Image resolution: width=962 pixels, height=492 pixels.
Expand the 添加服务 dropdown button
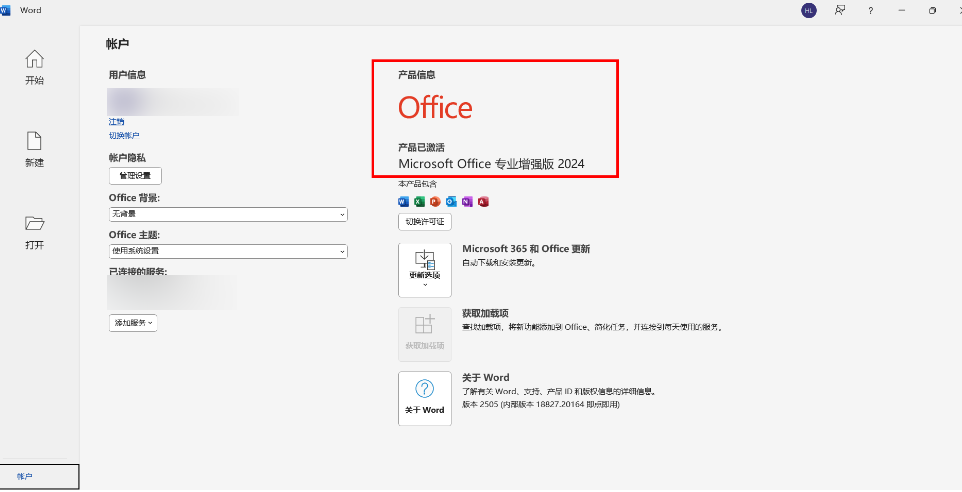coord(133,323)
